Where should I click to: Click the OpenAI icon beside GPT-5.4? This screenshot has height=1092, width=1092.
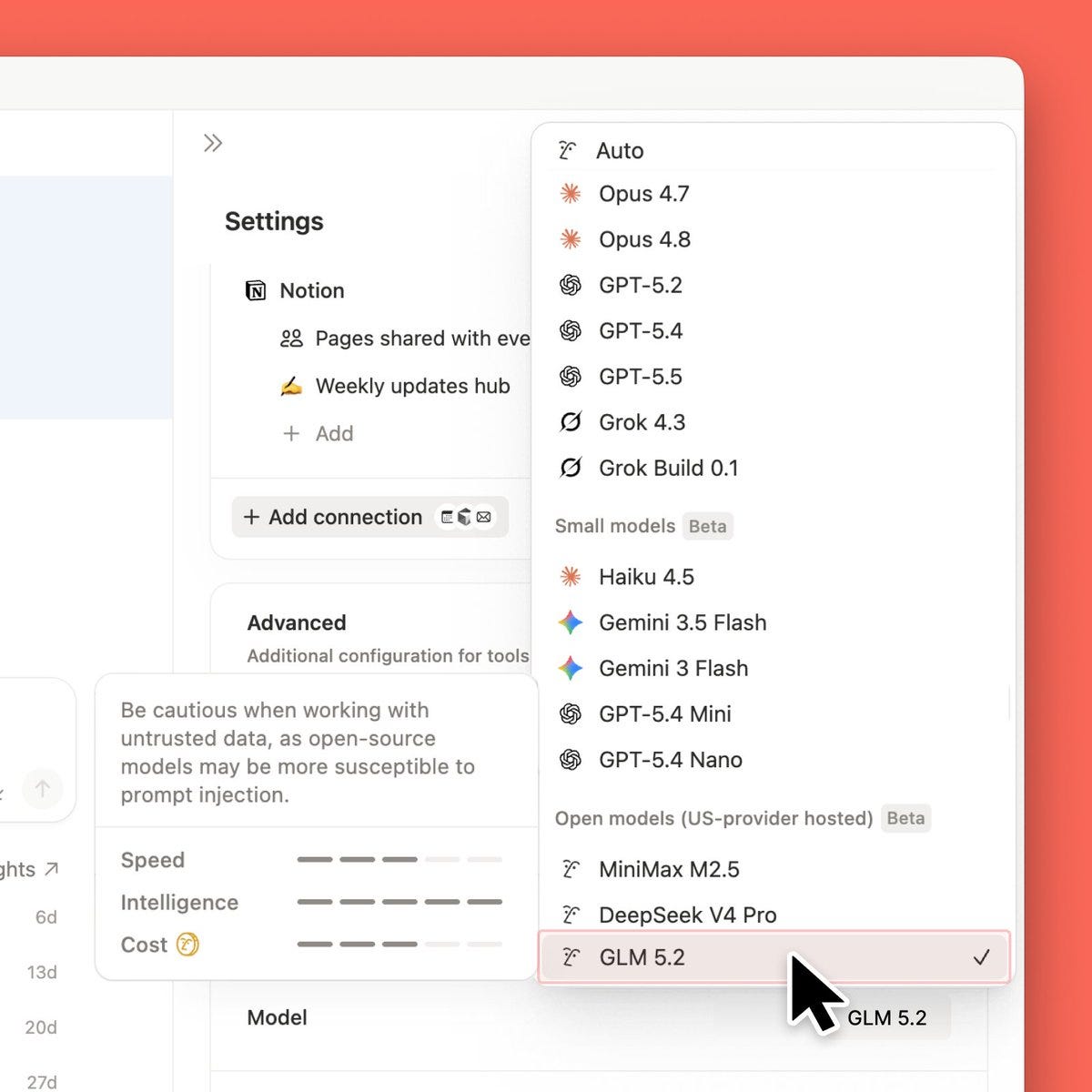pos(571,330)
